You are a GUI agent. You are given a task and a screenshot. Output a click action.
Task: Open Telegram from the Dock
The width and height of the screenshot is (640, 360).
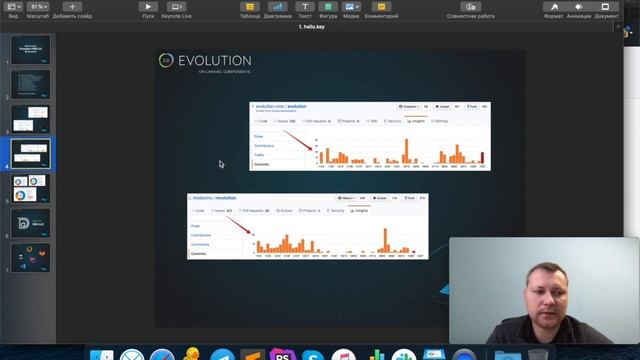coord(222,354)
